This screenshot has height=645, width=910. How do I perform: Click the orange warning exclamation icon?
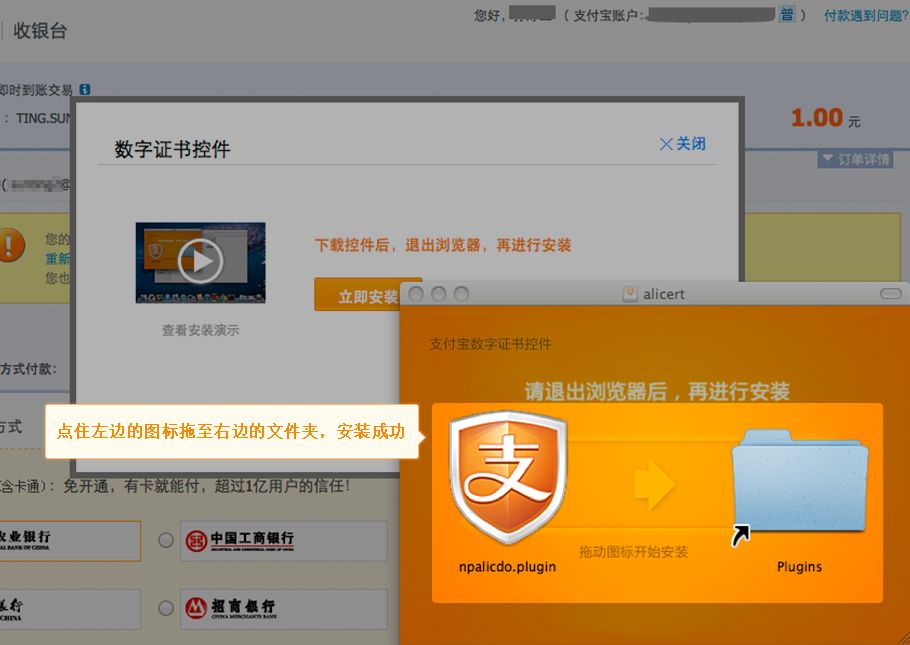click(x=12, y=245)
